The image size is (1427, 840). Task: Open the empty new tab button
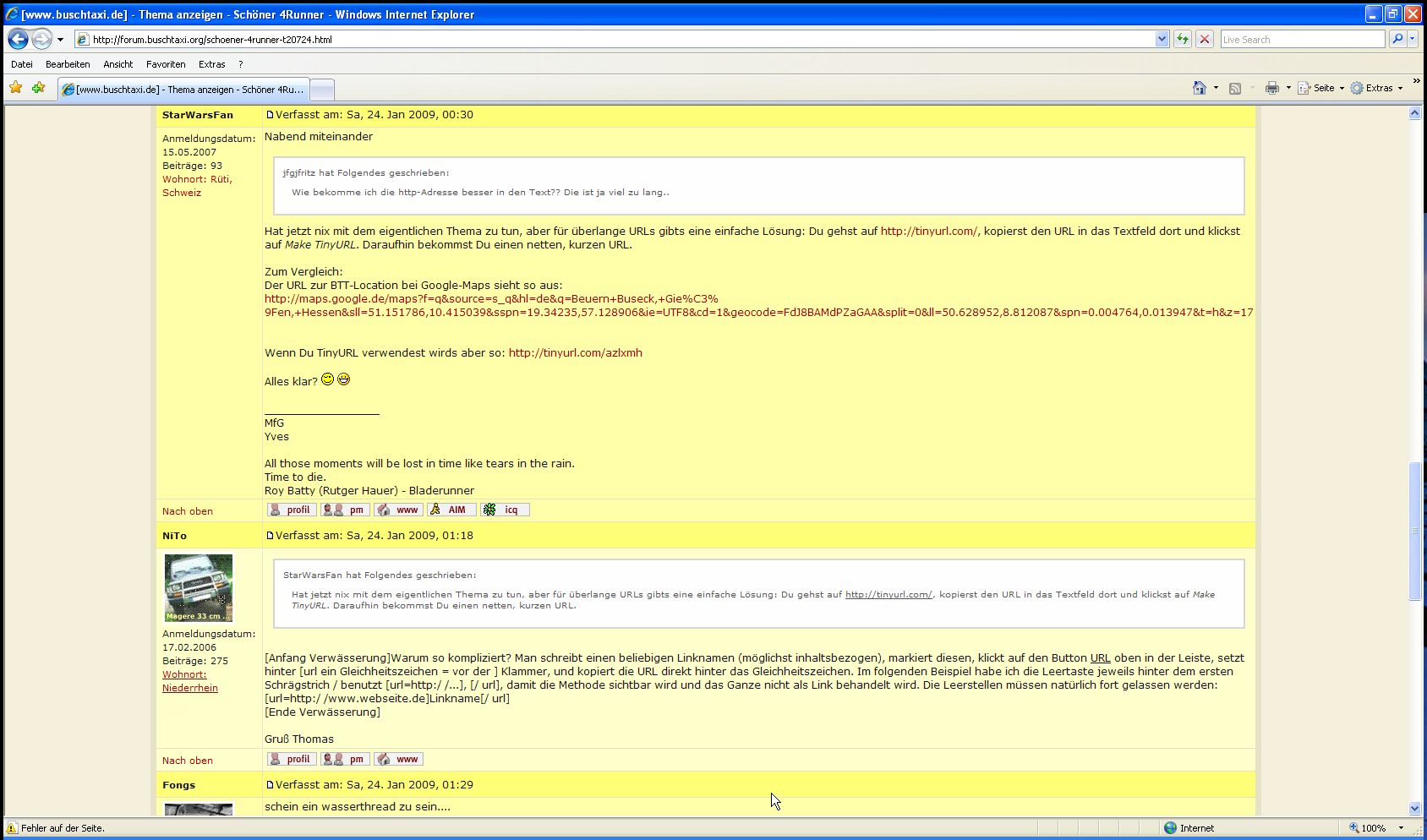pos(322,89)
